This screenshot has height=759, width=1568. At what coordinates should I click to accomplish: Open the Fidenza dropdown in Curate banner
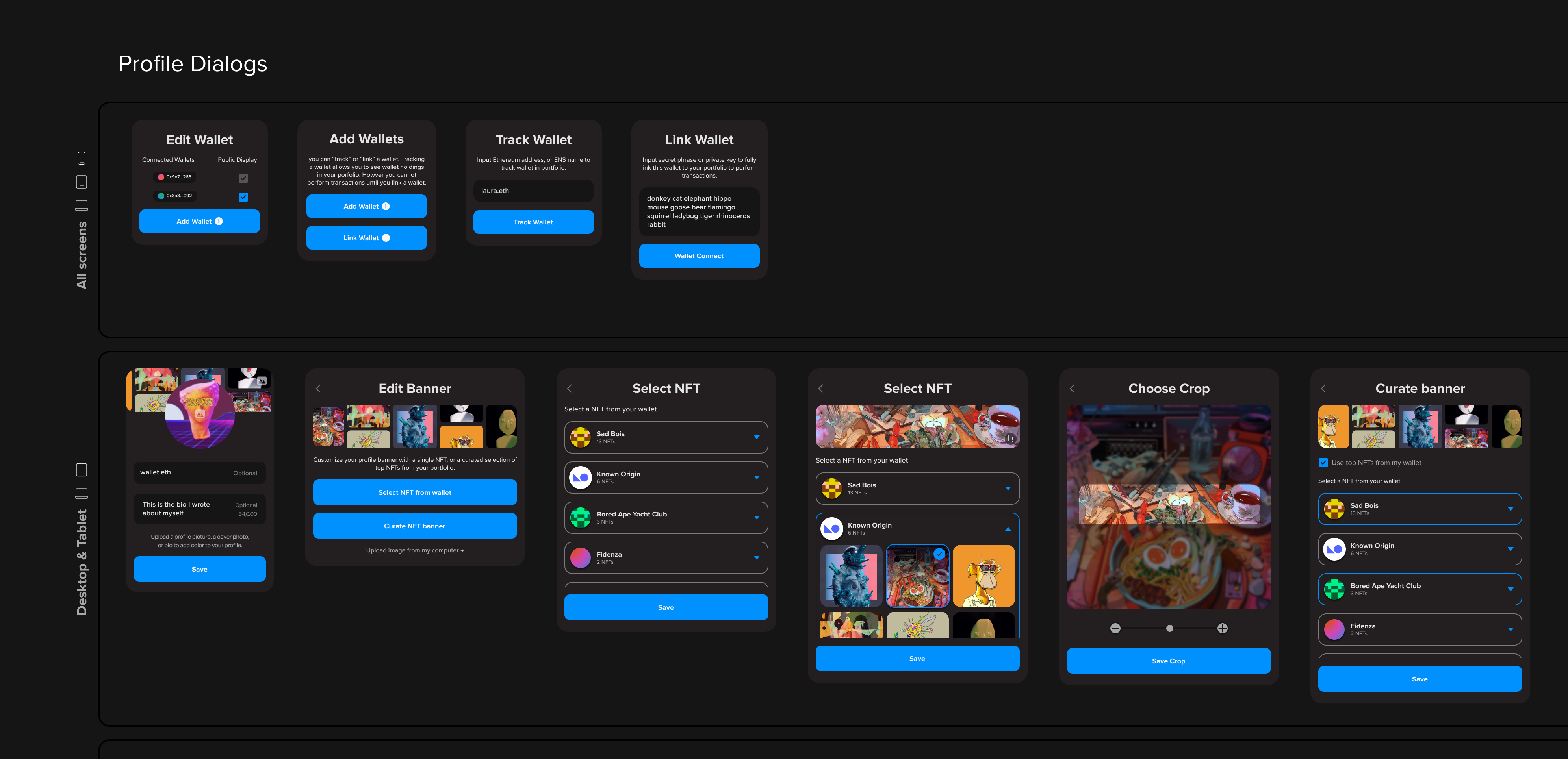point(1511,629)
